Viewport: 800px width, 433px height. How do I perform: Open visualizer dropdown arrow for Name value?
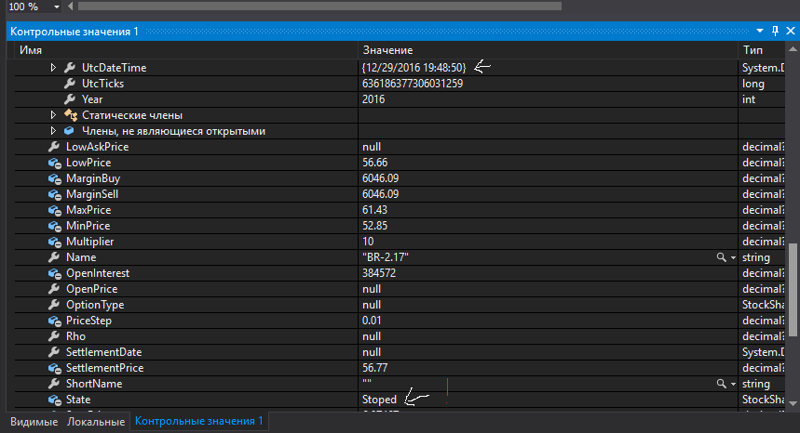coord(732,257)
